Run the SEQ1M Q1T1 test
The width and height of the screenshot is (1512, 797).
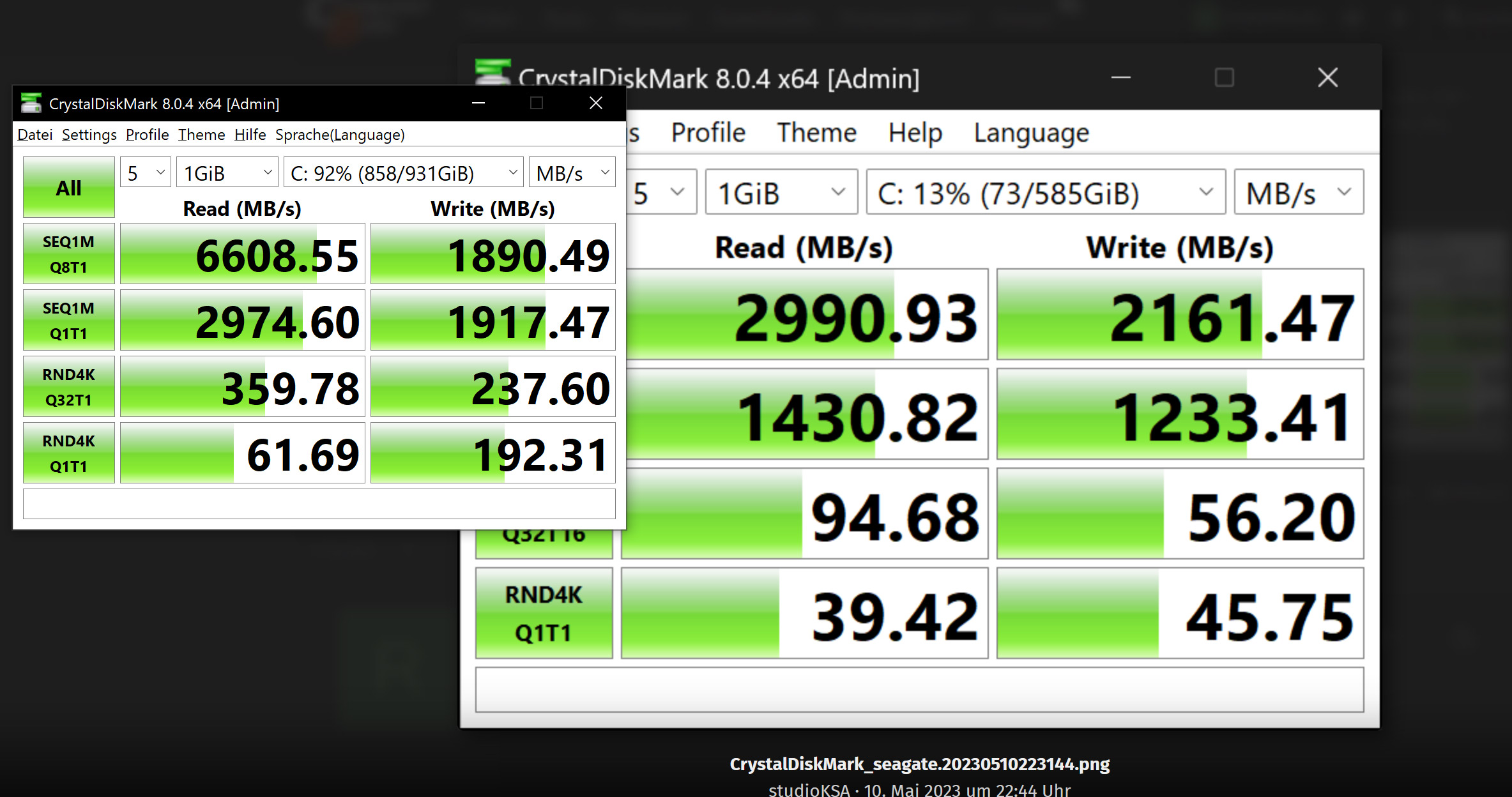[69, 321]
